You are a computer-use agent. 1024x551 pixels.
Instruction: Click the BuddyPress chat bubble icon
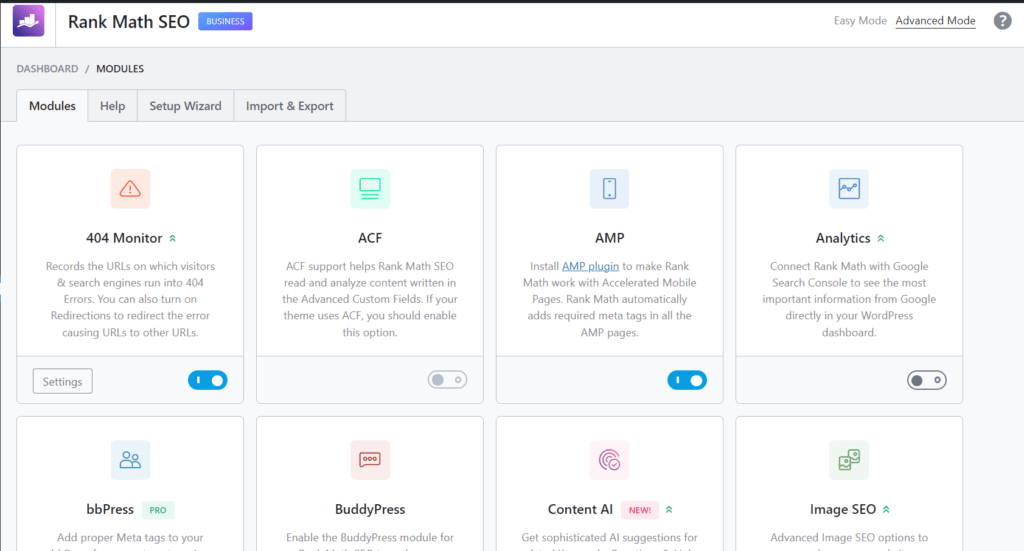(x=370, y=460)
